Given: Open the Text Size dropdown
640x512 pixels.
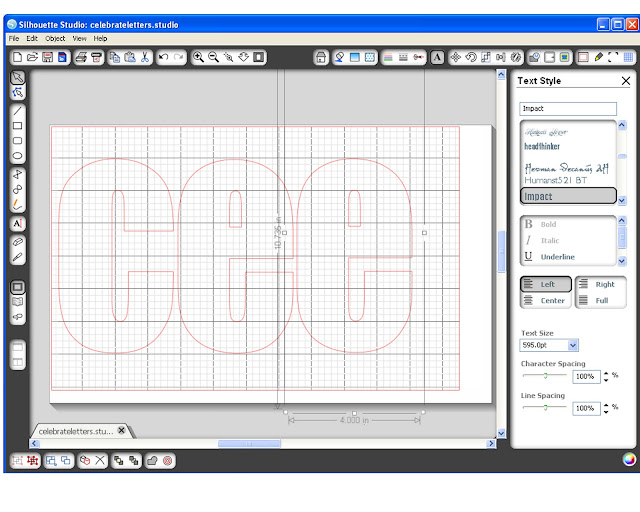Looking at the screenshot, I should 573,345.
